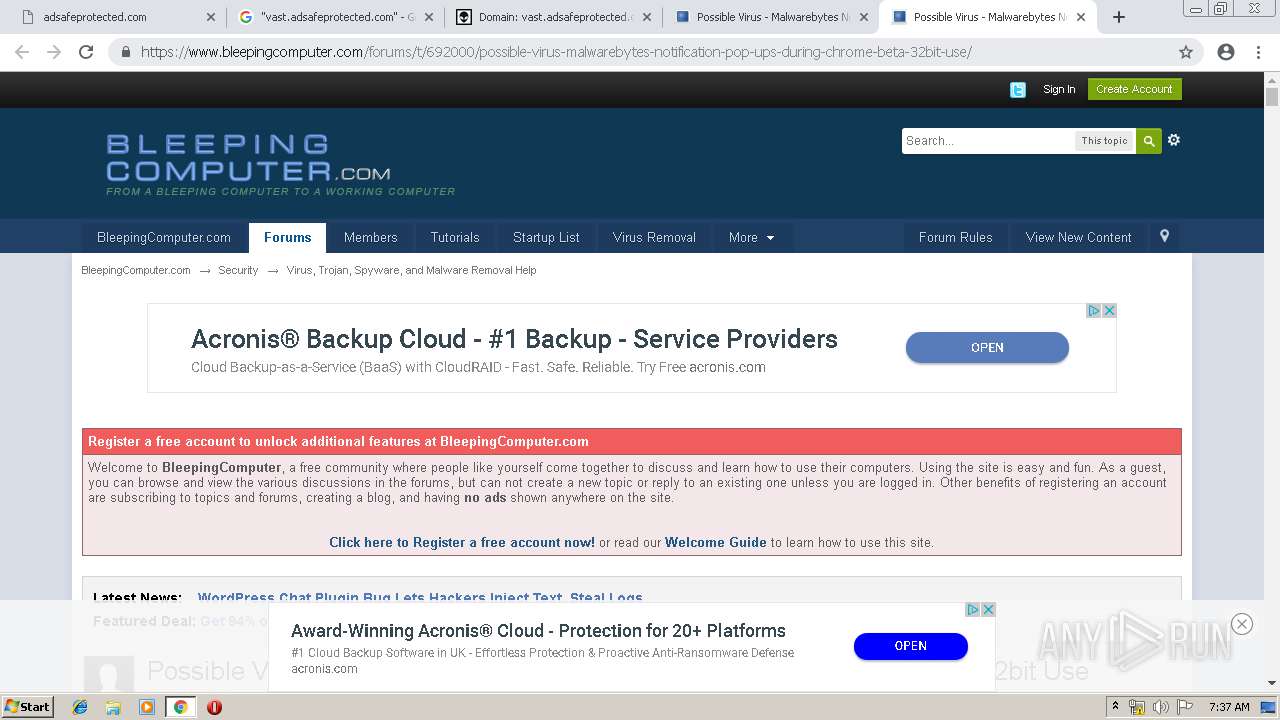Image resolution: width=1280 pixels, height=720 pixels.
Task: Click the address bar URL
Action: click(556, 52)
